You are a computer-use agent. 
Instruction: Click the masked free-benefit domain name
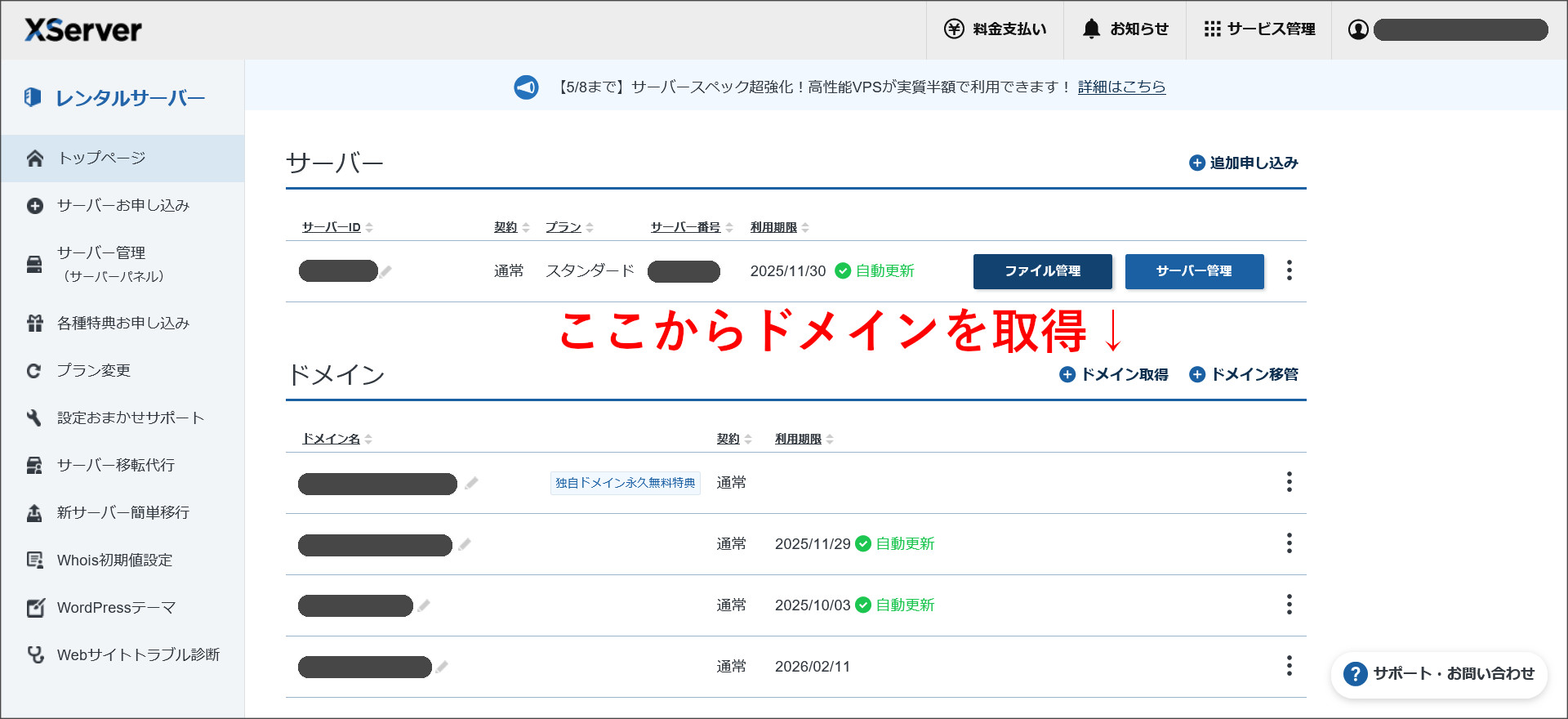pyautogui.click(x=377, y=484)
